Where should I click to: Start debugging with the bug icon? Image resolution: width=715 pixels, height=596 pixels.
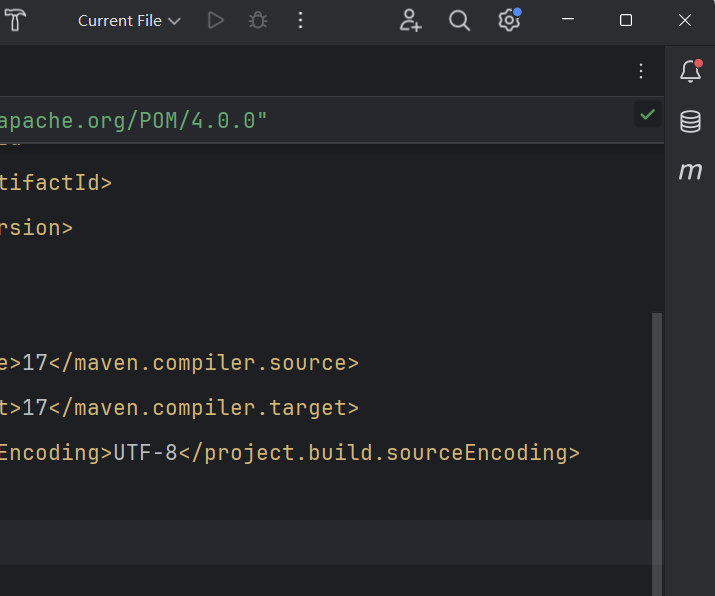258,20
